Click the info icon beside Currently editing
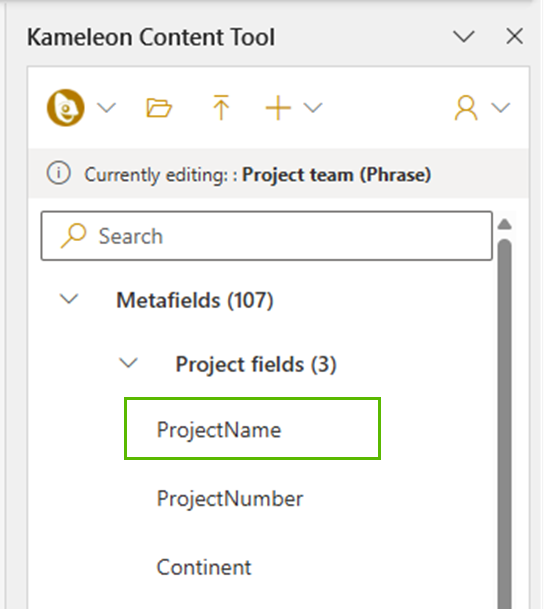The image size is (546, 609). (x=59, y=173)
